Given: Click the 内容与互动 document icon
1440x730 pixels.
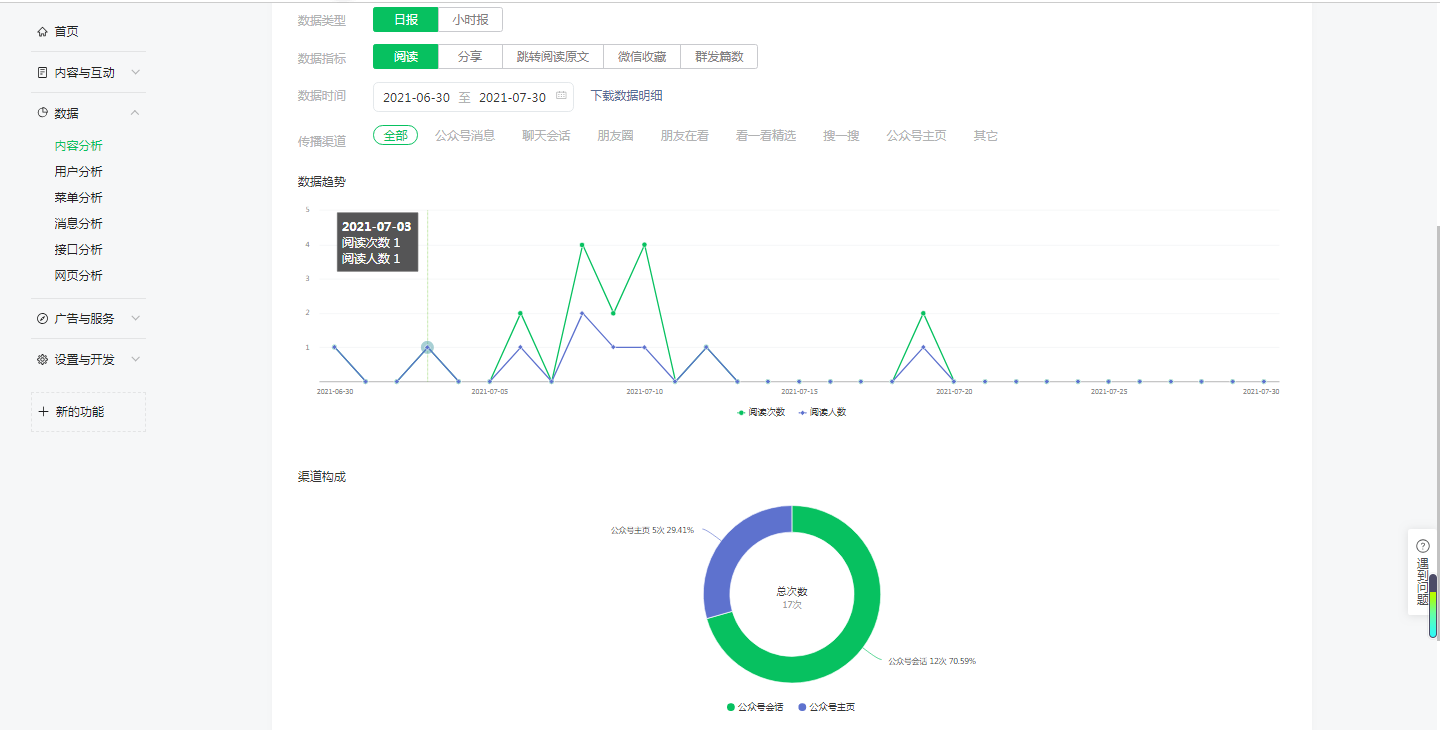Looking at the screenshot, I should pos(42,73).
